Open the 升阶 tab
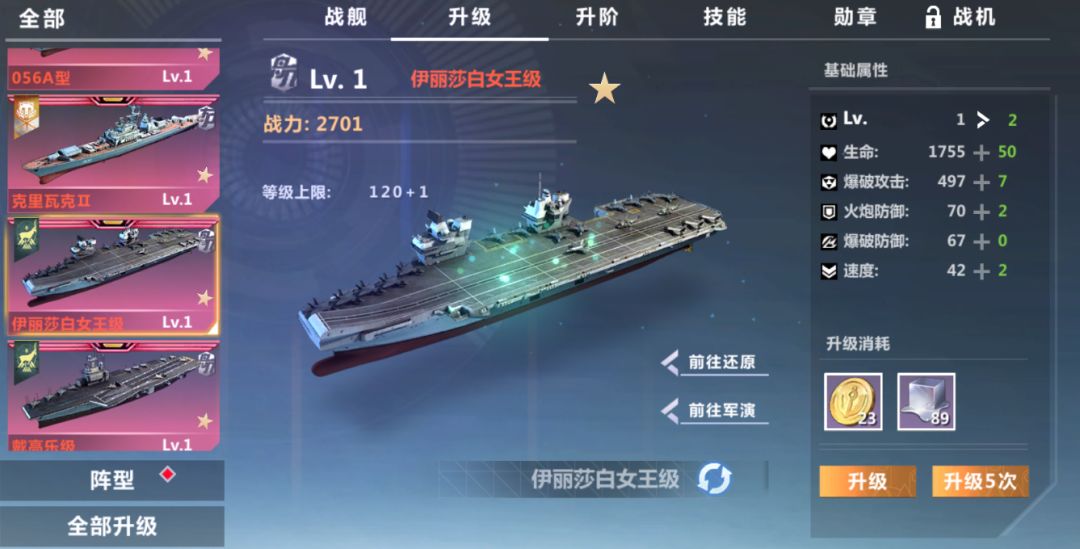1080x549 pixels. point(596,17)
